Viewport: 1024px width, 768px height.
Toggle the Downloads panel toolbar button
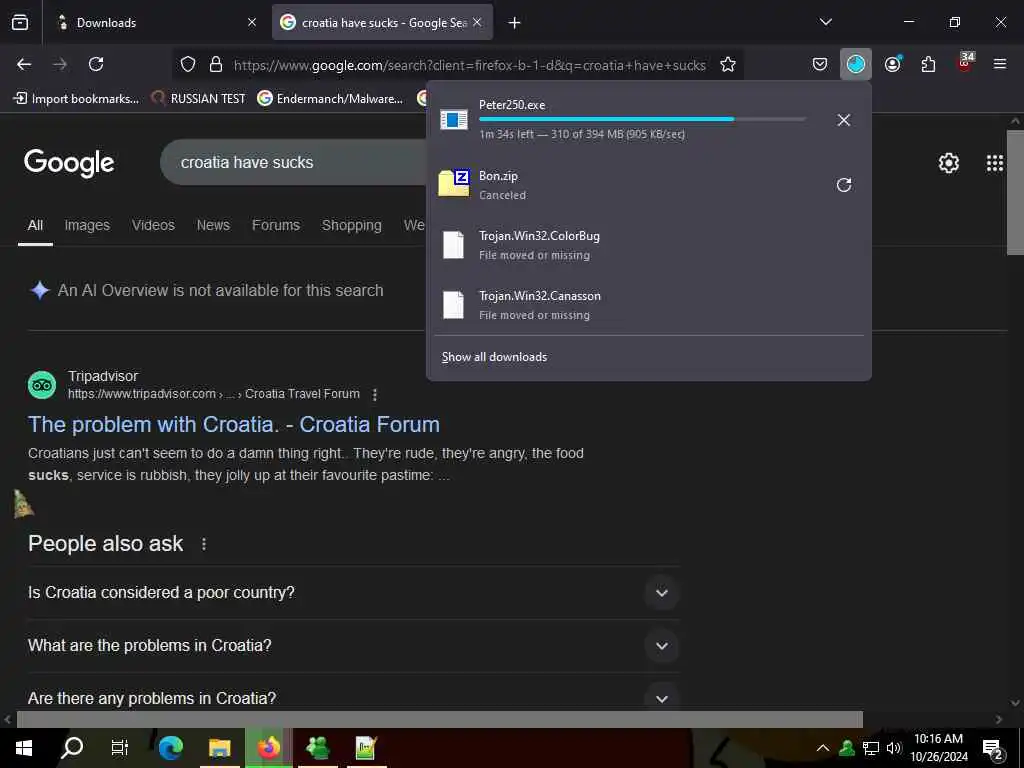click(856, 64)
